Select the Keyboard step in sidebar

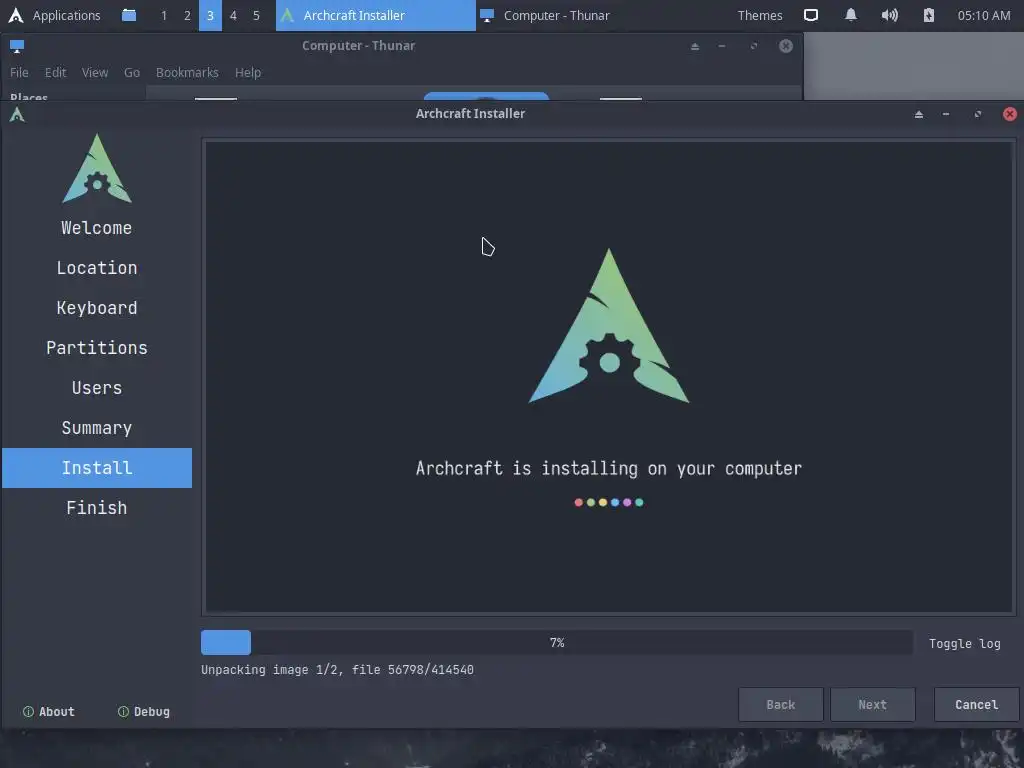pos(97,308)
